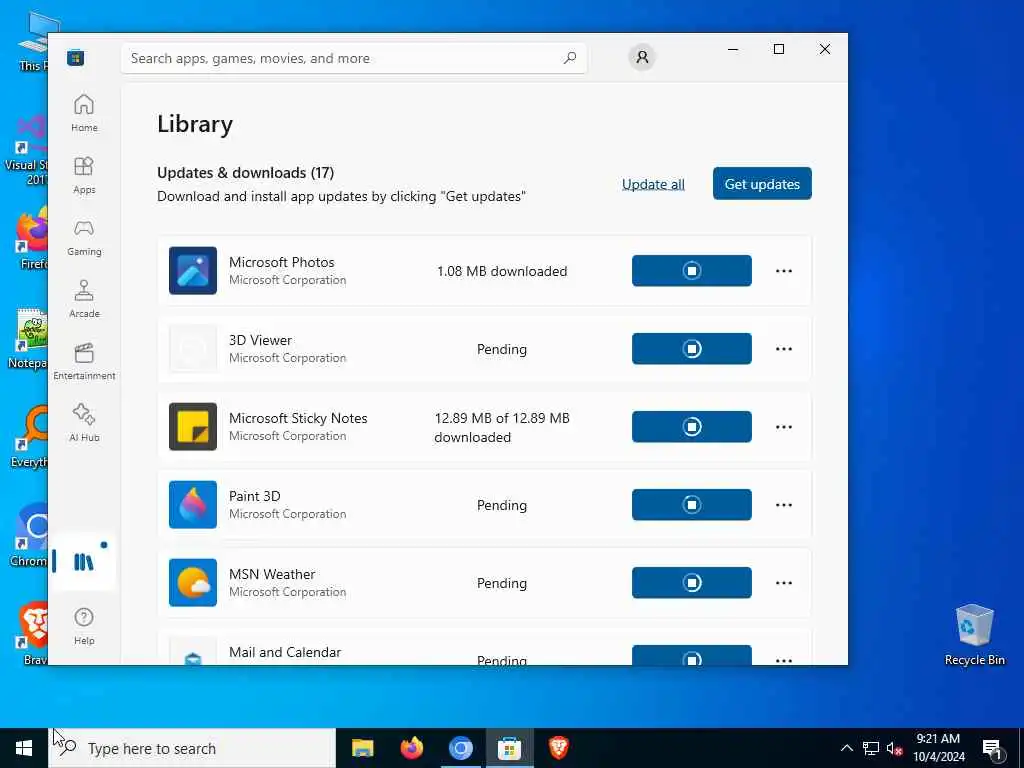The width and height of the screenshot is (1024, 768).
Task: Open Help in the Store sidebar
Action: click(84, 626)
